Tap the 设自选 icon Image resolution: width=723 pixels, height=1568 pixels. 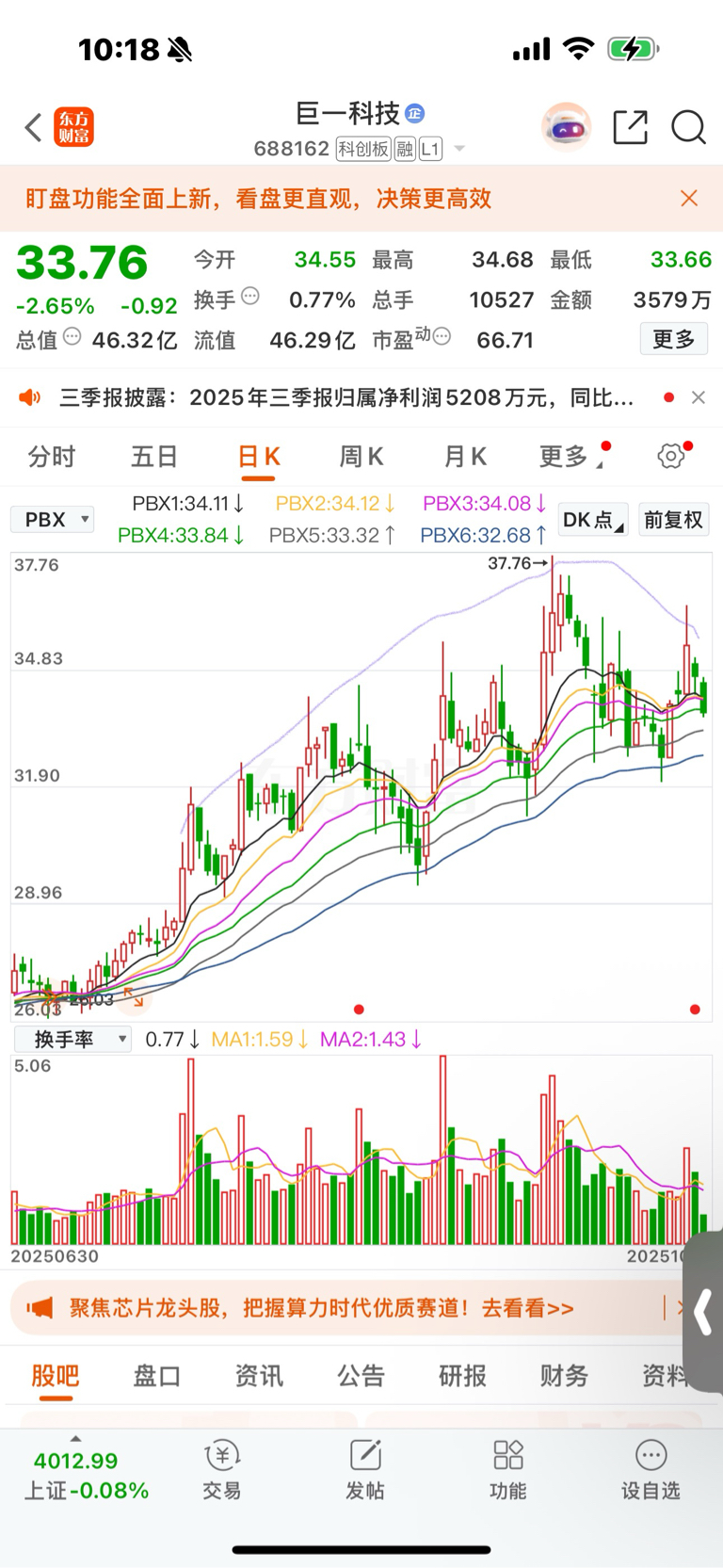(x=651, y=1456)
